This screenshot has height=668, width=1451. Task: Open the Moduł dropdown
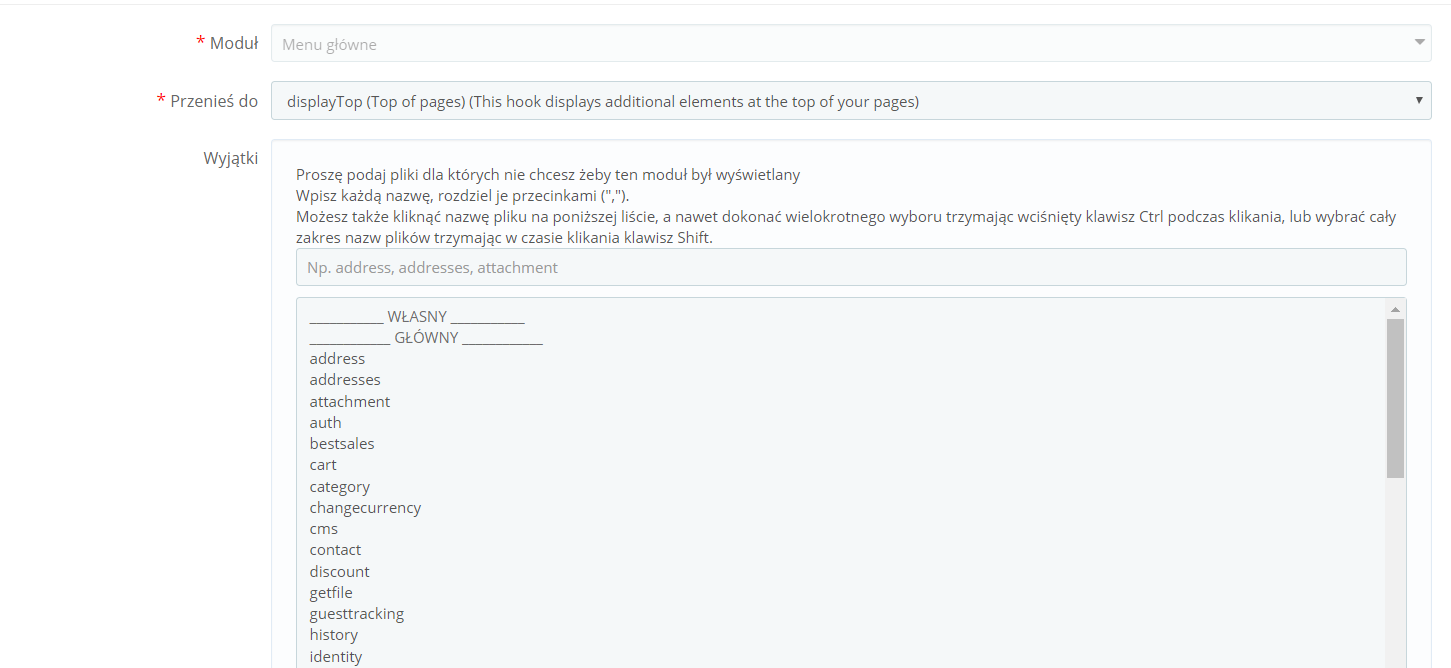[x=850, y=43]
